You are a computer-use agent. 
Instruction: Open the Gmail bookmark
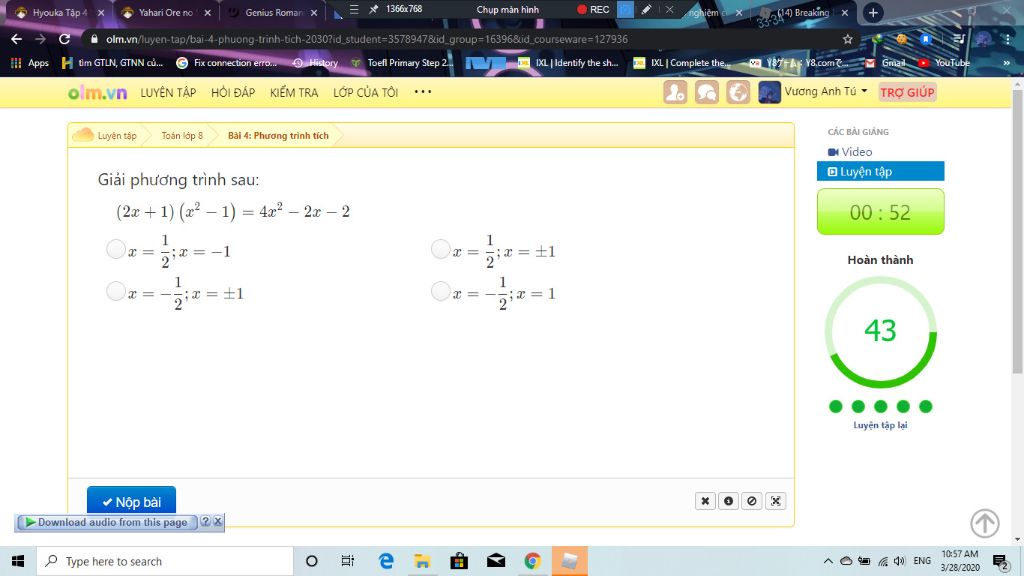tap(886, 63)
